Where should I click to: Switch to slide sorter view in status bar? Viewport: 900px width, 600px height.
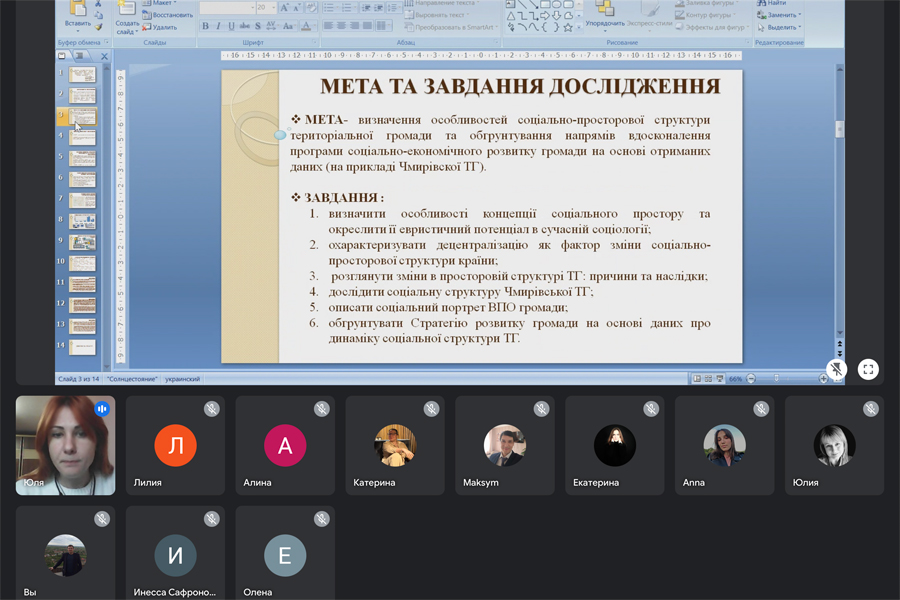pos(707,379)
